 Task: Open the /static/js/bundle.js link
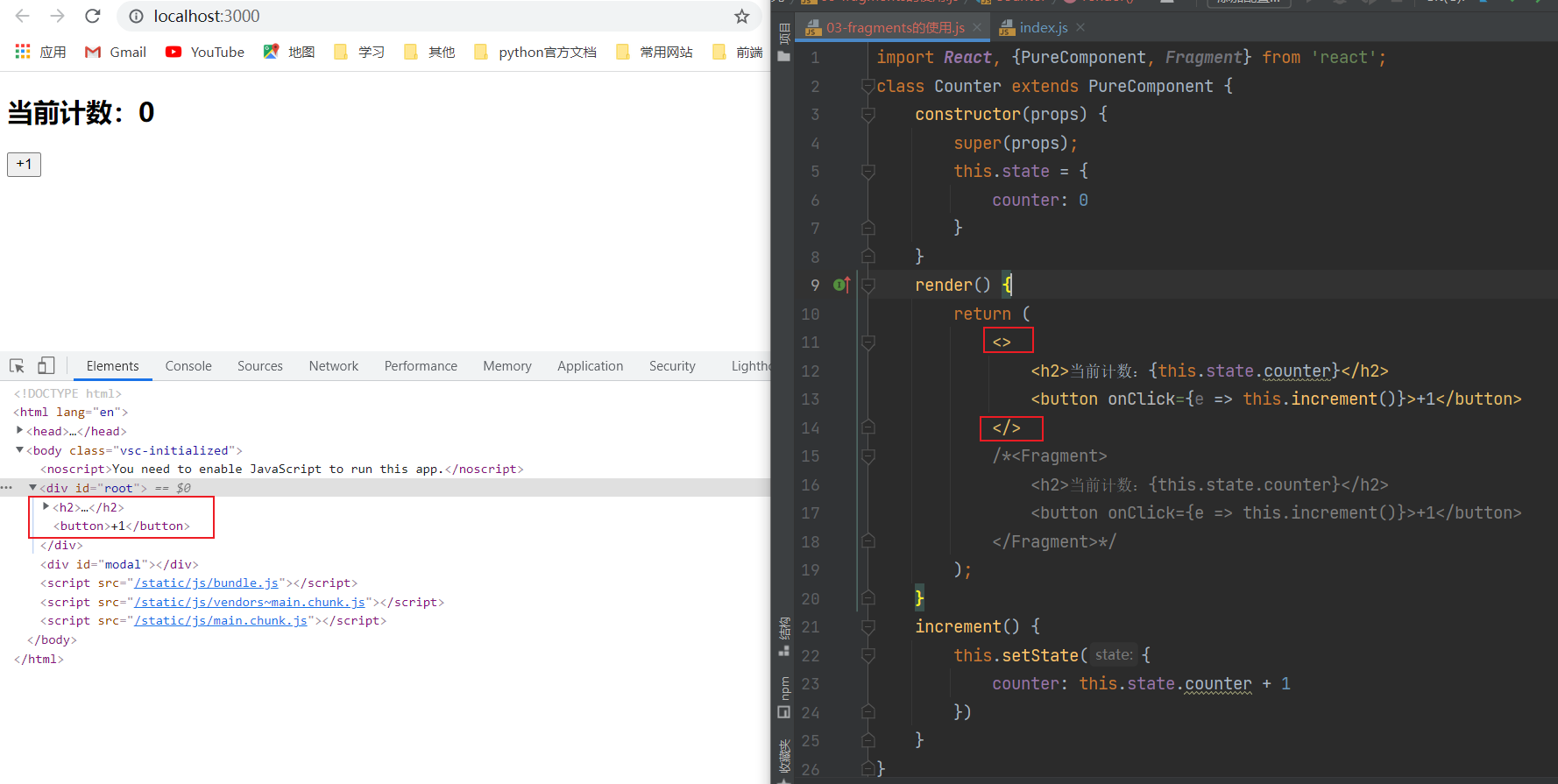[x=207, y=583]
